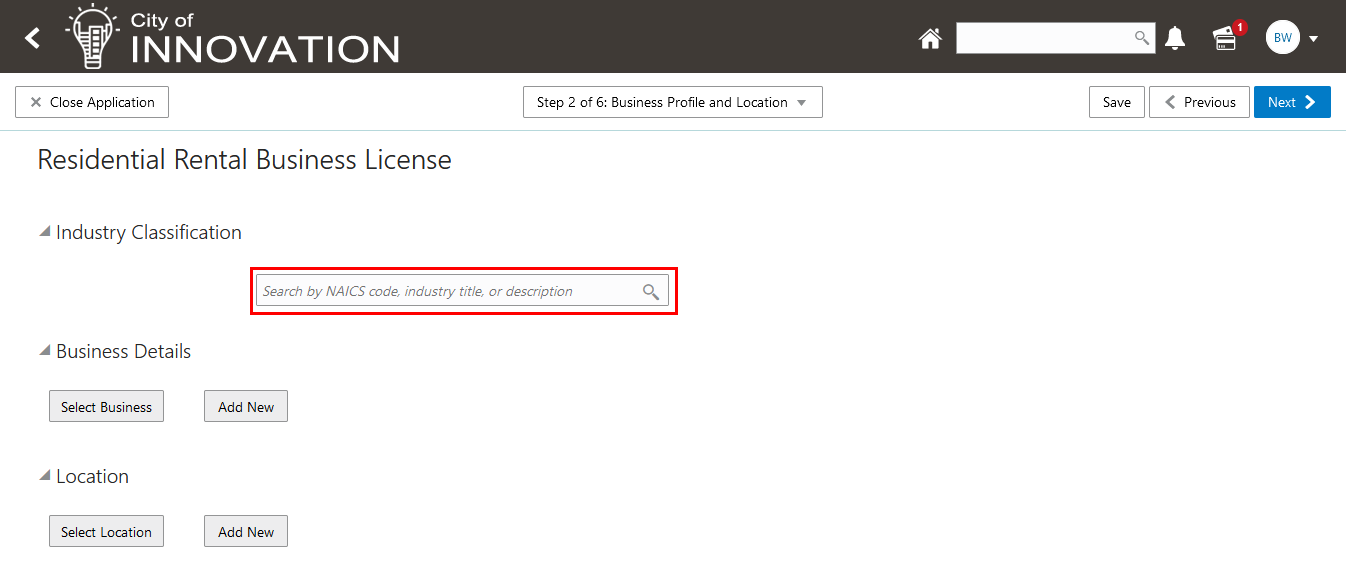1346x575 pixels.
Task: Go to the Home page icon
Action: 930,38
